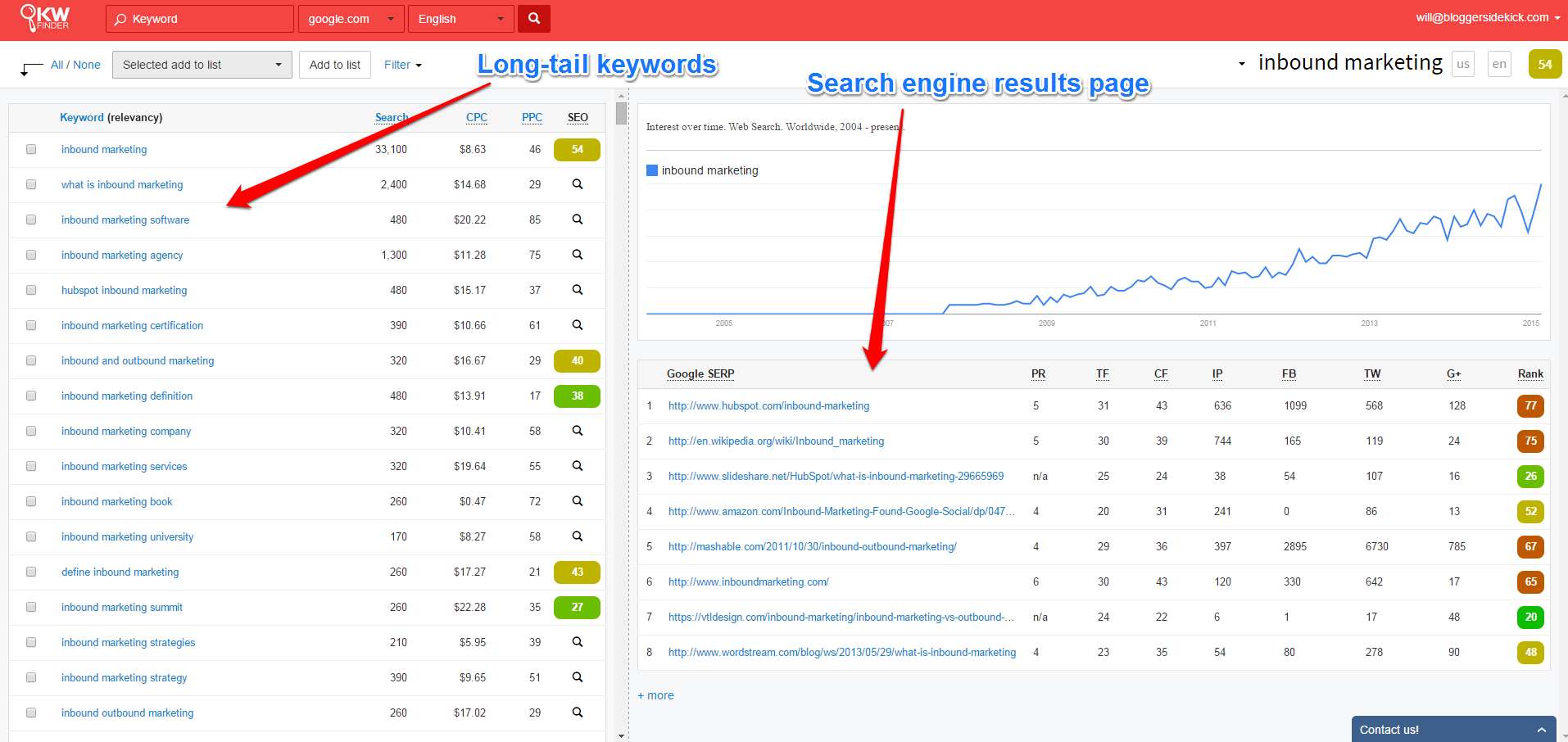
Task: Open the English language dropdown
Action: pos(461,19)
